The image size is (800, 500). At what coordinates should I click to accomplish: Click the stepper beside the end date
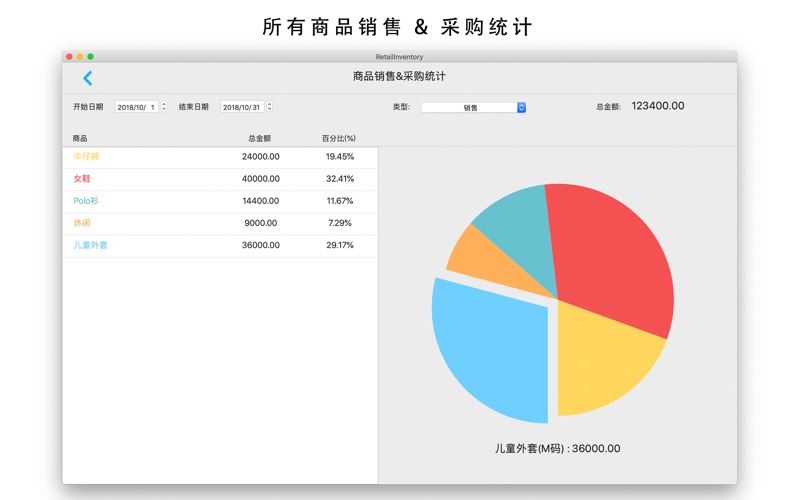(269, 107)
